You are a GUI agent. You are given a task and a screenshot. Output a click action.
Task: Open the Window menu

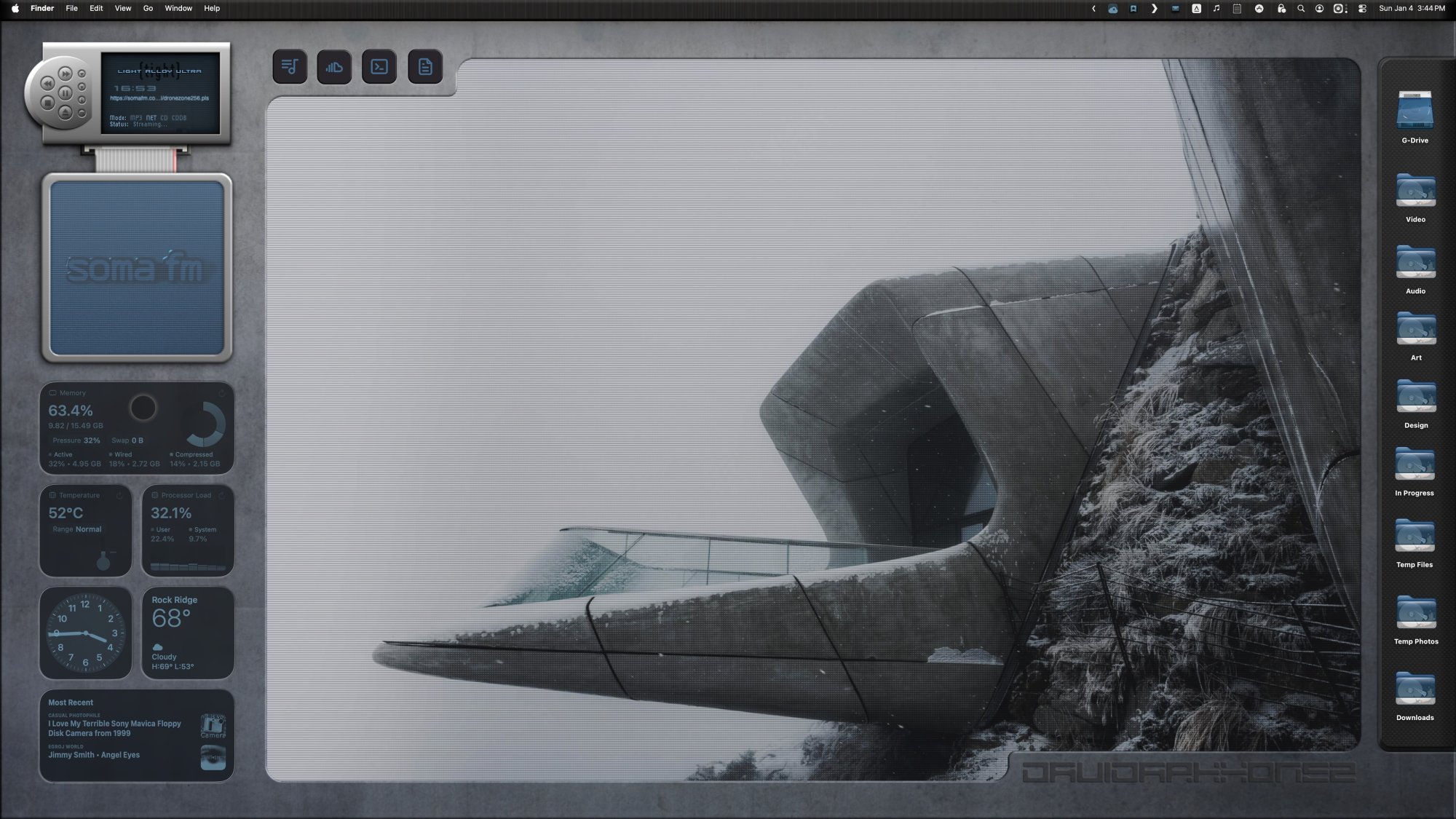point(178,8)
